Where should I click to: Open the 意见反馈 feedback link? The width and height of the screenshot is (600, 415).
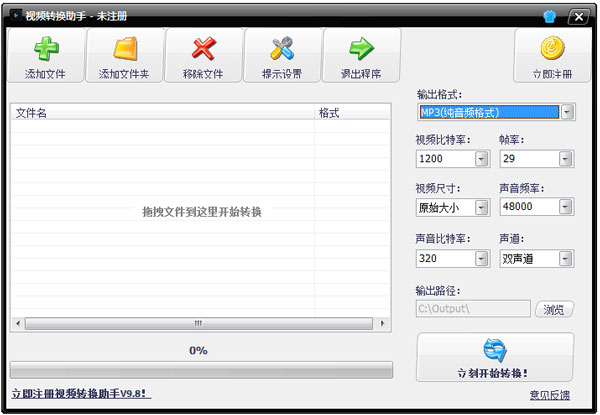(550, 395)
